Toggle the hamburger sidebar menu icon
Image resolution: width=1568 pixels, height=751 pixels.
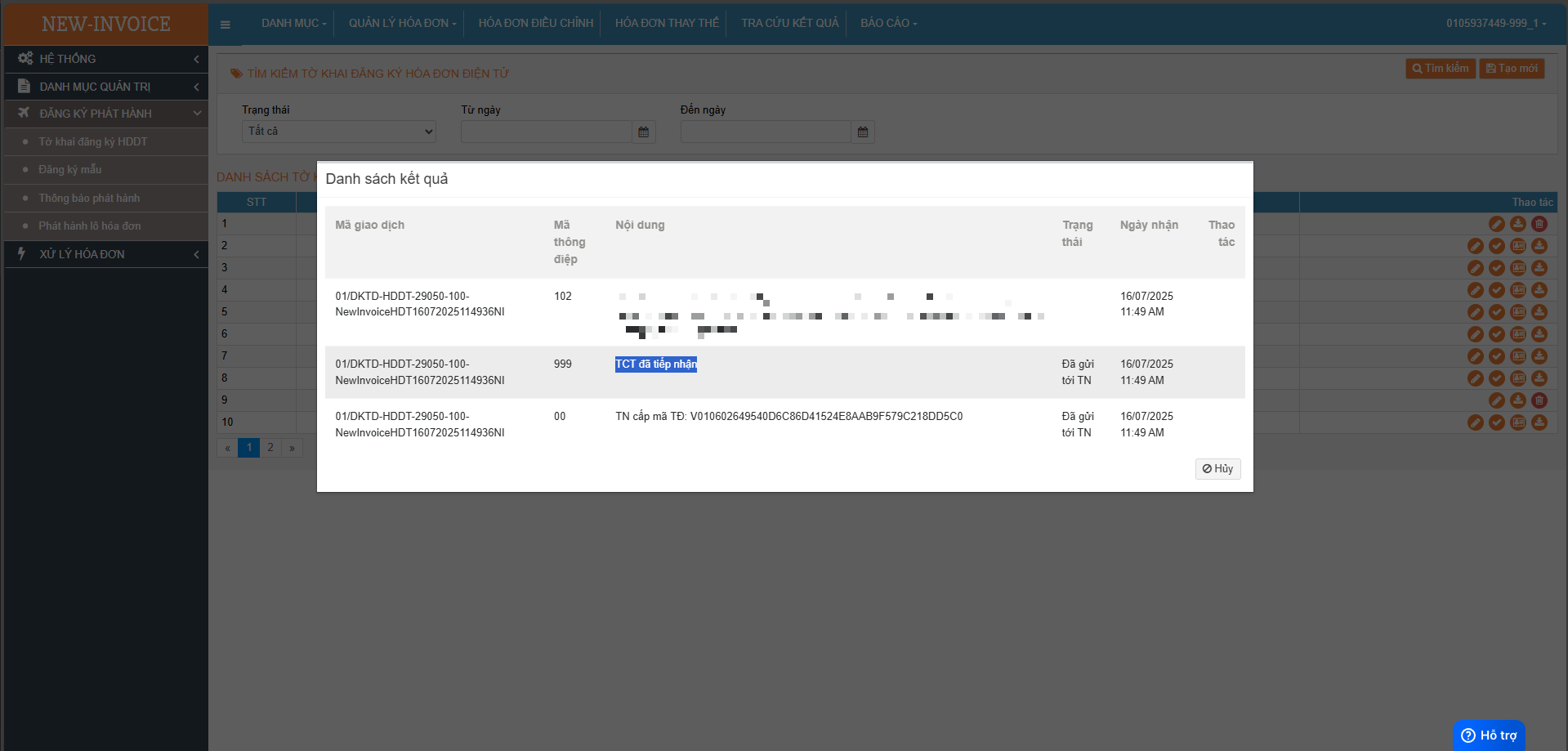point(226,25)
